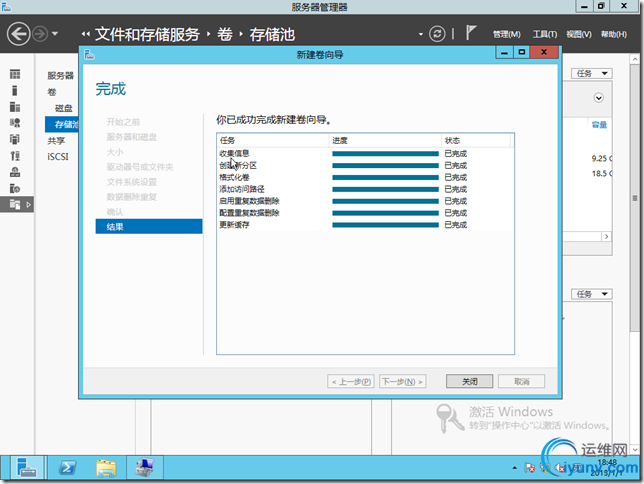Select File and Storage Services sidebar icon
The image size is (644, 484).
(x=15, y=204)
